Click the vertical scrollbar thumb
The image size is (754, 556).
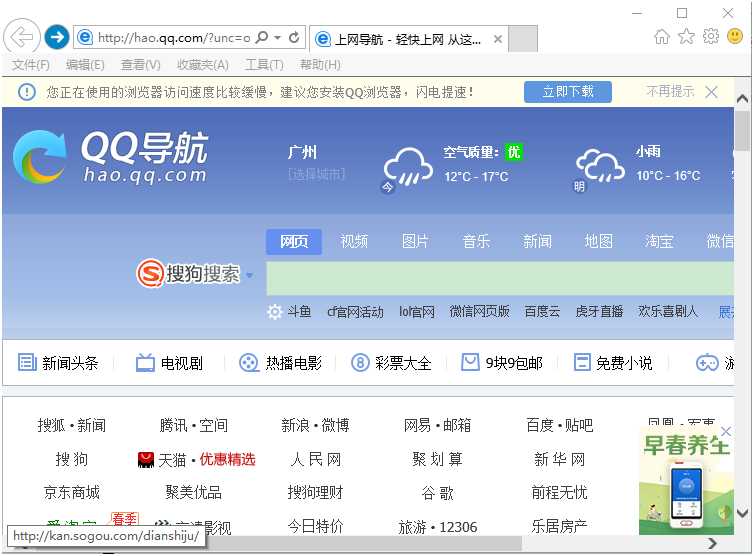tap(742, 131)
